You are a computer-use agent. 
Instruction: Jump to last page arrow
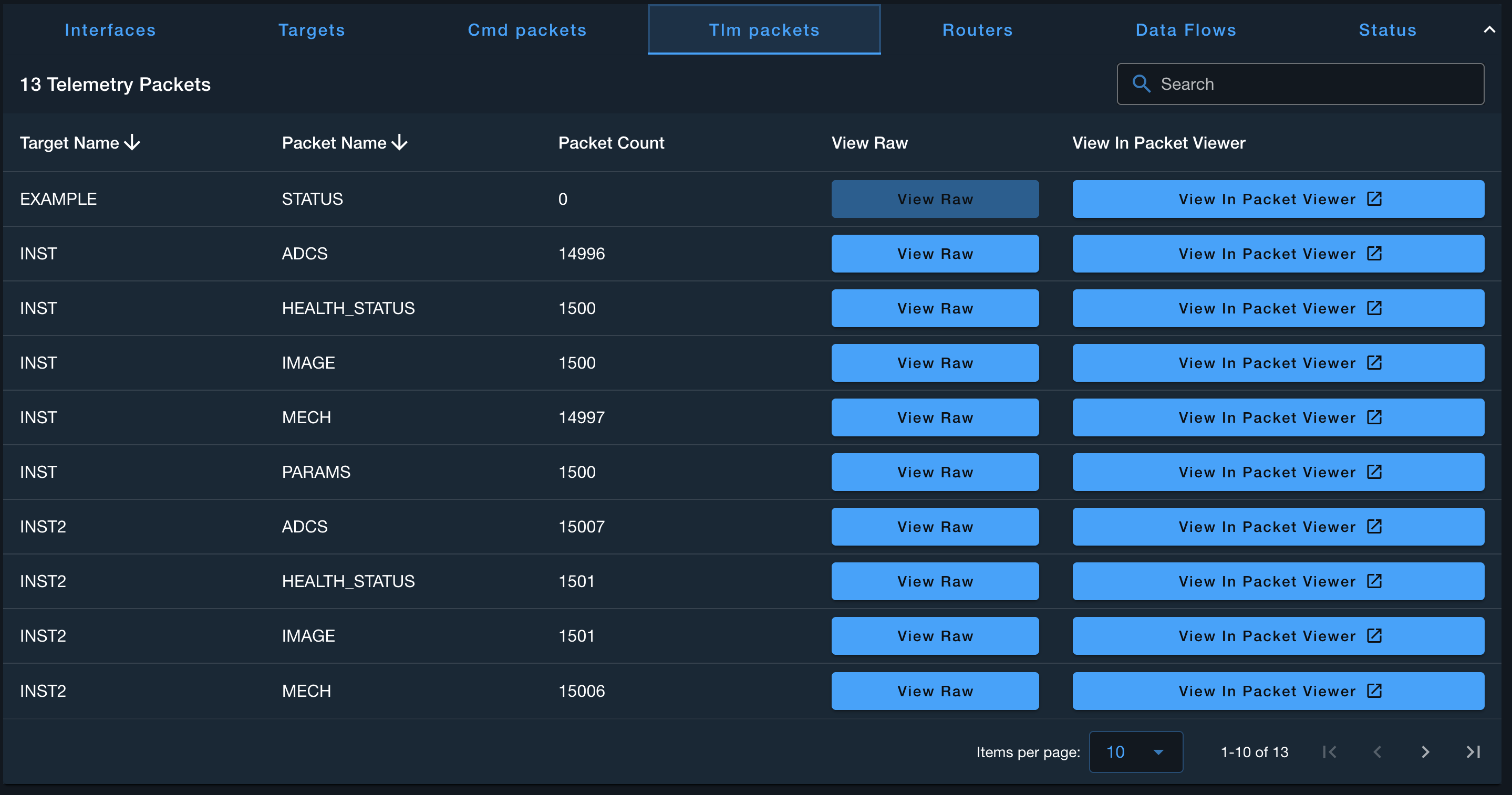(x=1473, y=751)
